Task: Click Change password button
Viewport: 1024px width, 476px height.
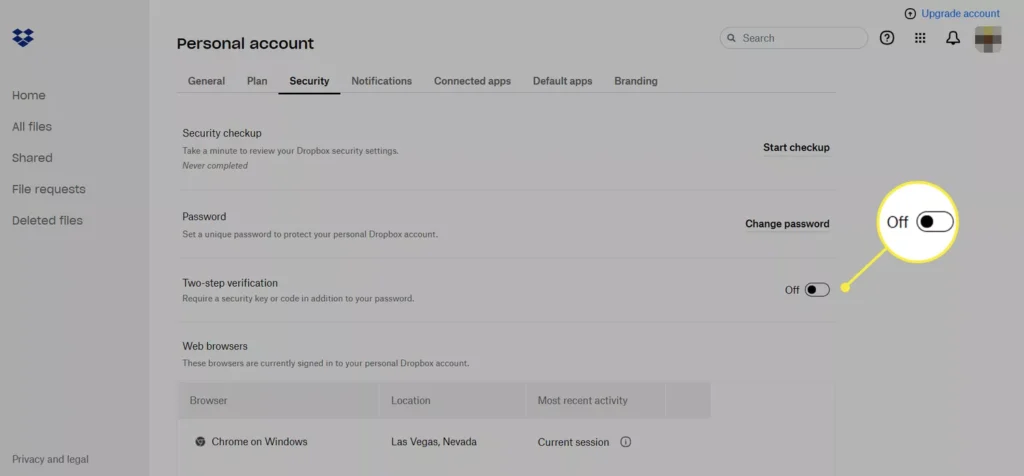Action: pyautogui.click(x=787, y=224)
